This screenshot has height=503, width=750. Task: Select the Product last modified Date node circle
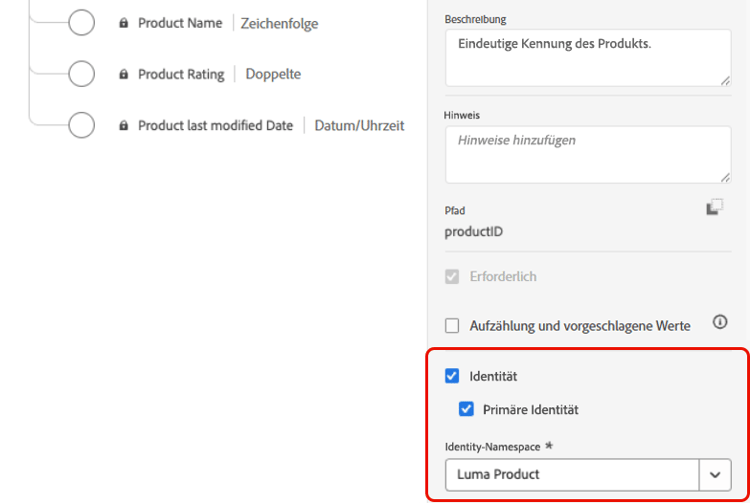point(81,125)
